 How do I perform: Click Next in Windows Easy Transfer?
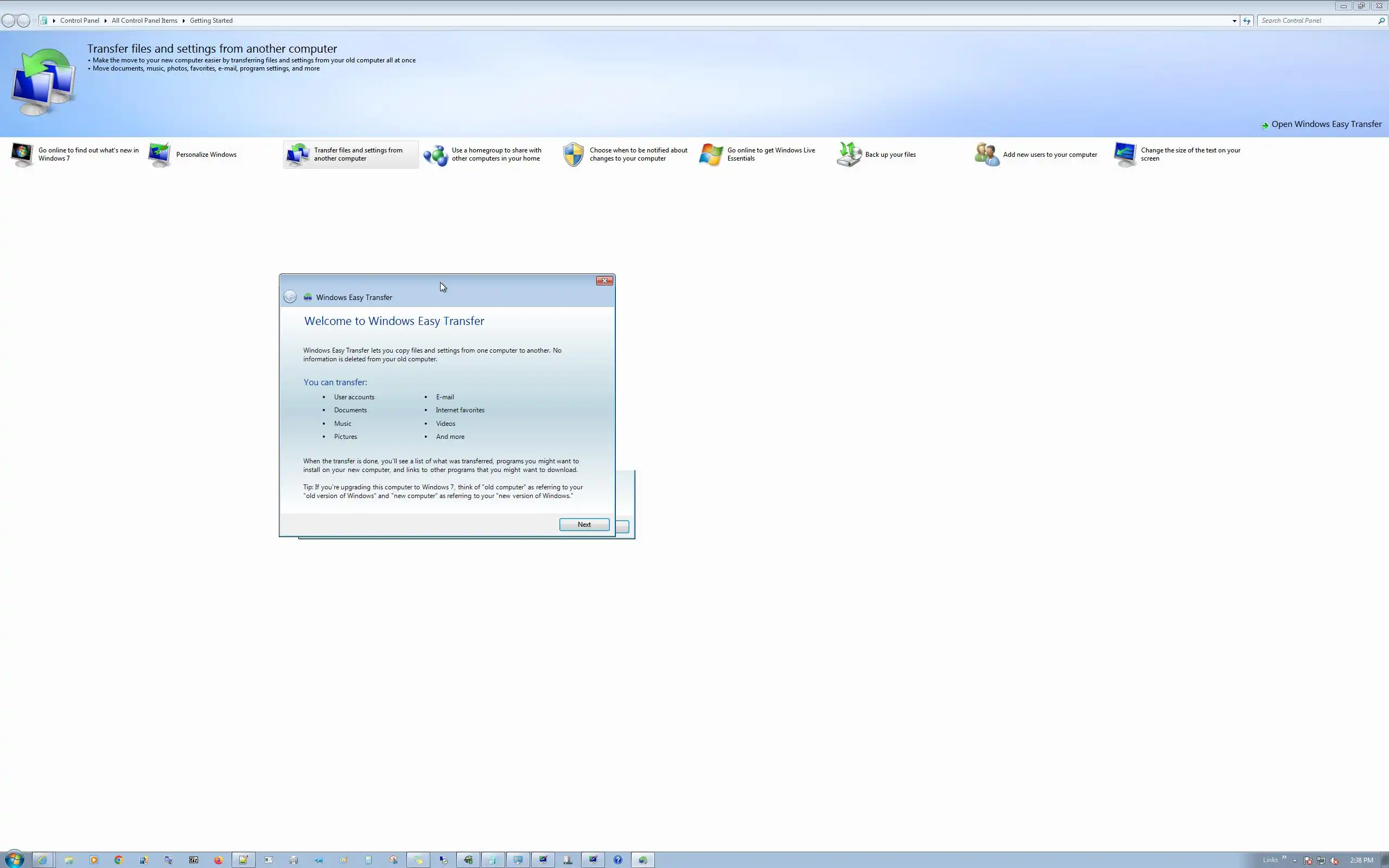click(x=584, y=524)
